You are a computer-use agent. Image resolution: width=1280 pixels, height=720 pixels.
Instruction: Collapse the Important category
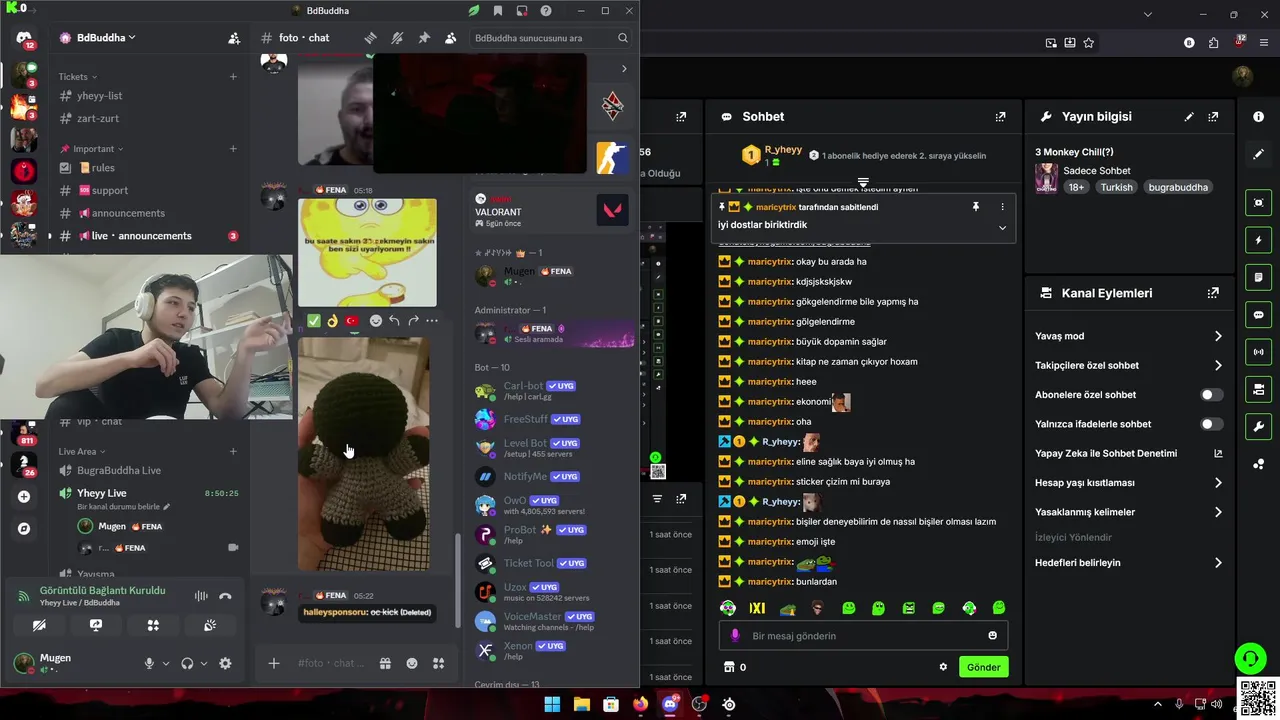pos(98,149)
